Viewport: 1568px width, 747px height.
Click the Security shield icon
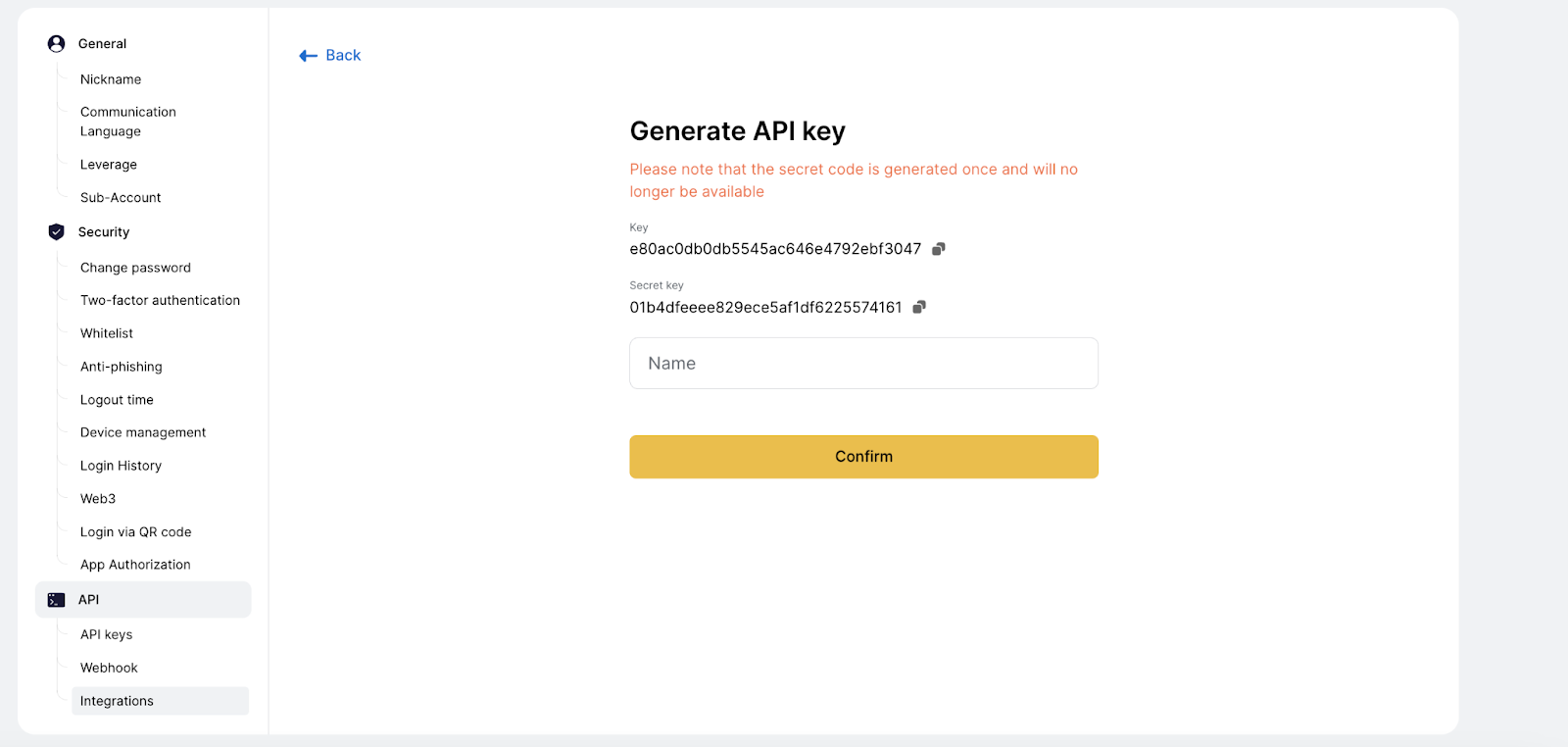[56, 232]
